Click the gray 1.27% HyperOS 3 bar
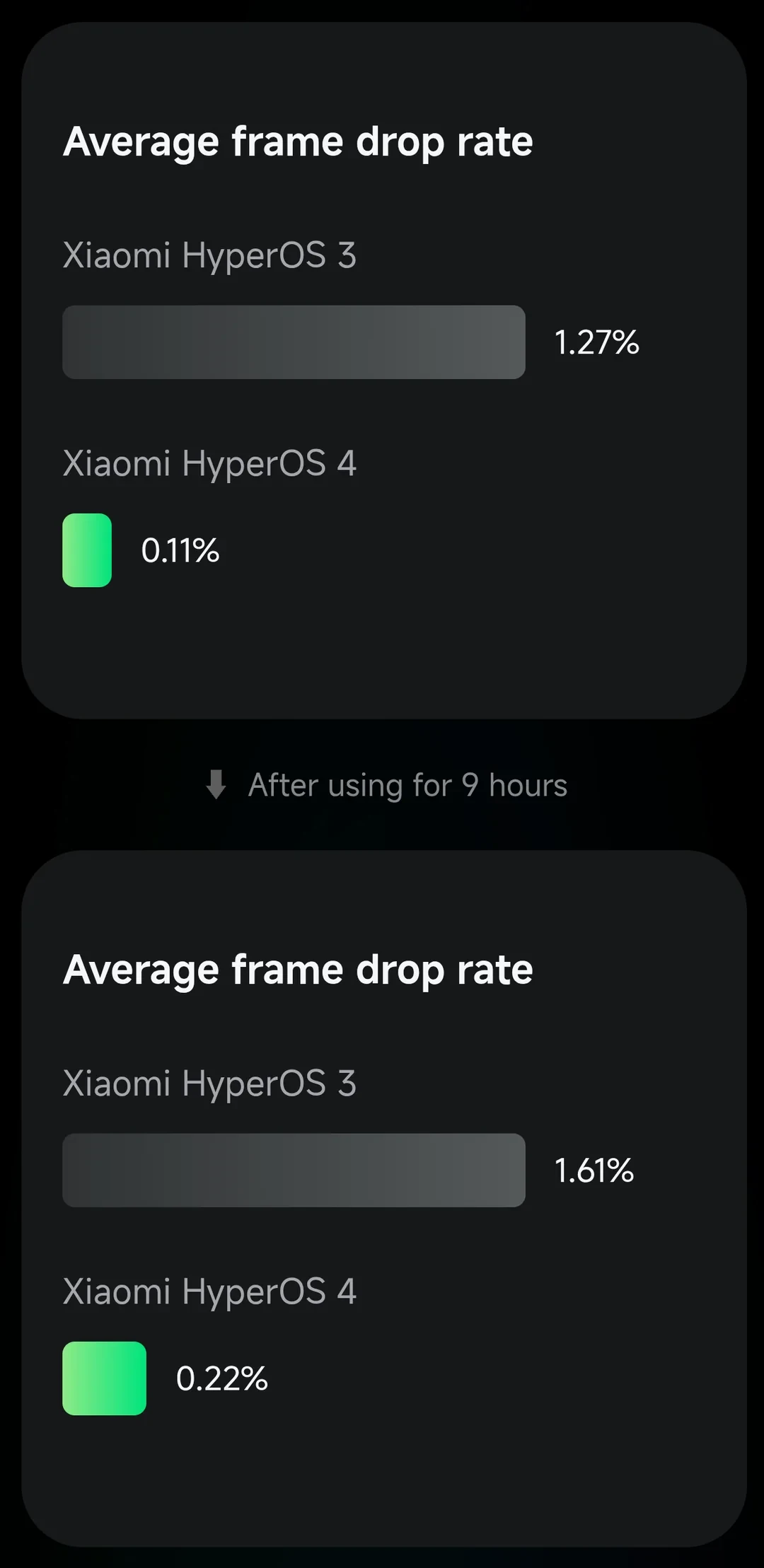This screenshot has height=1568, width=764. pyautogui.click(x=294, y=342)
